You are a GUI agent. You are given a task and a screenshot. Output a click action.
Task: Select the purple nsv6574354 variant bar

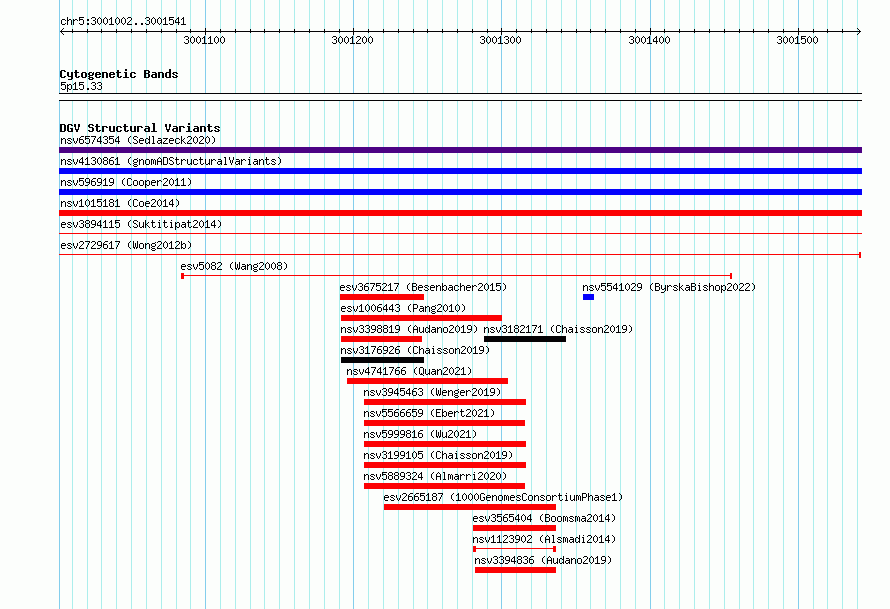point(460,150)
